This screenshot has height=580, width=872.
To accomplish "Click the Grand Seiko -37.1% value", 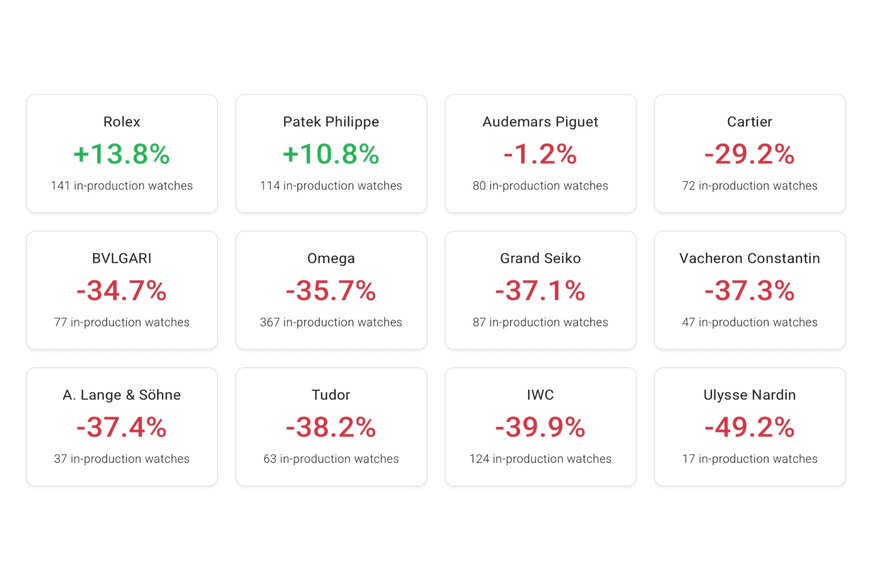I will [x=540, y=290].
